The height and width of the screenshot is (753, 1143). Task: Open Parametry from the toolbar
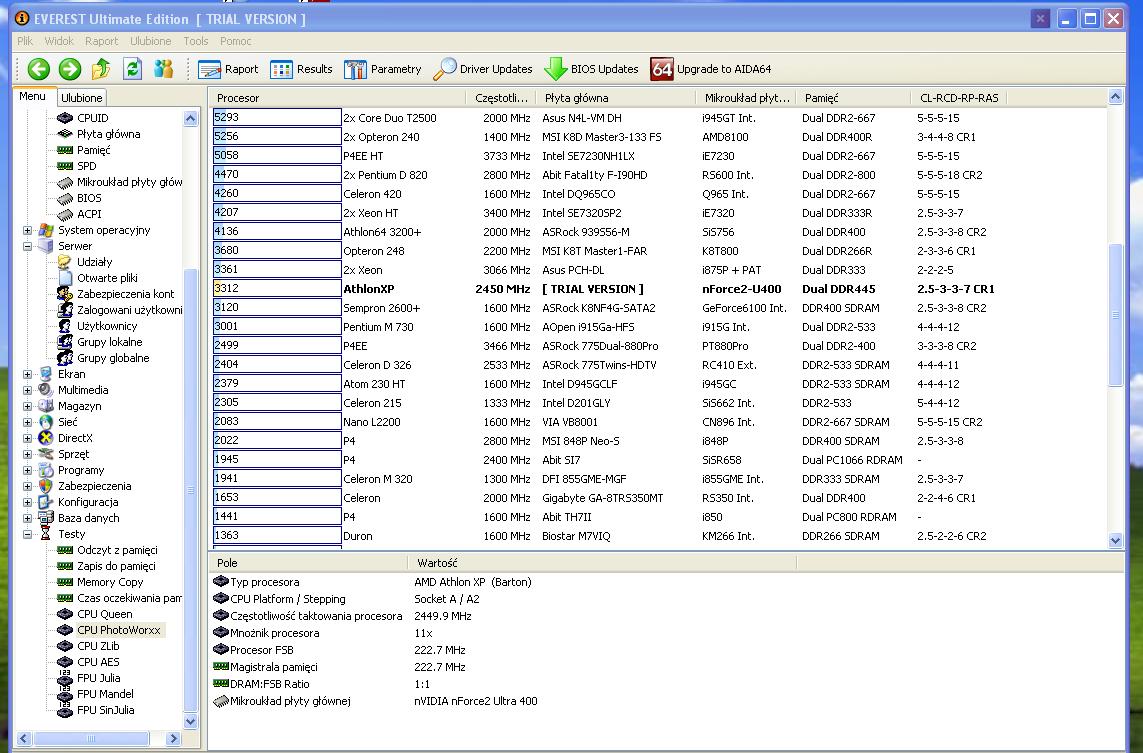pyautogui.click(x=383, y=69)
